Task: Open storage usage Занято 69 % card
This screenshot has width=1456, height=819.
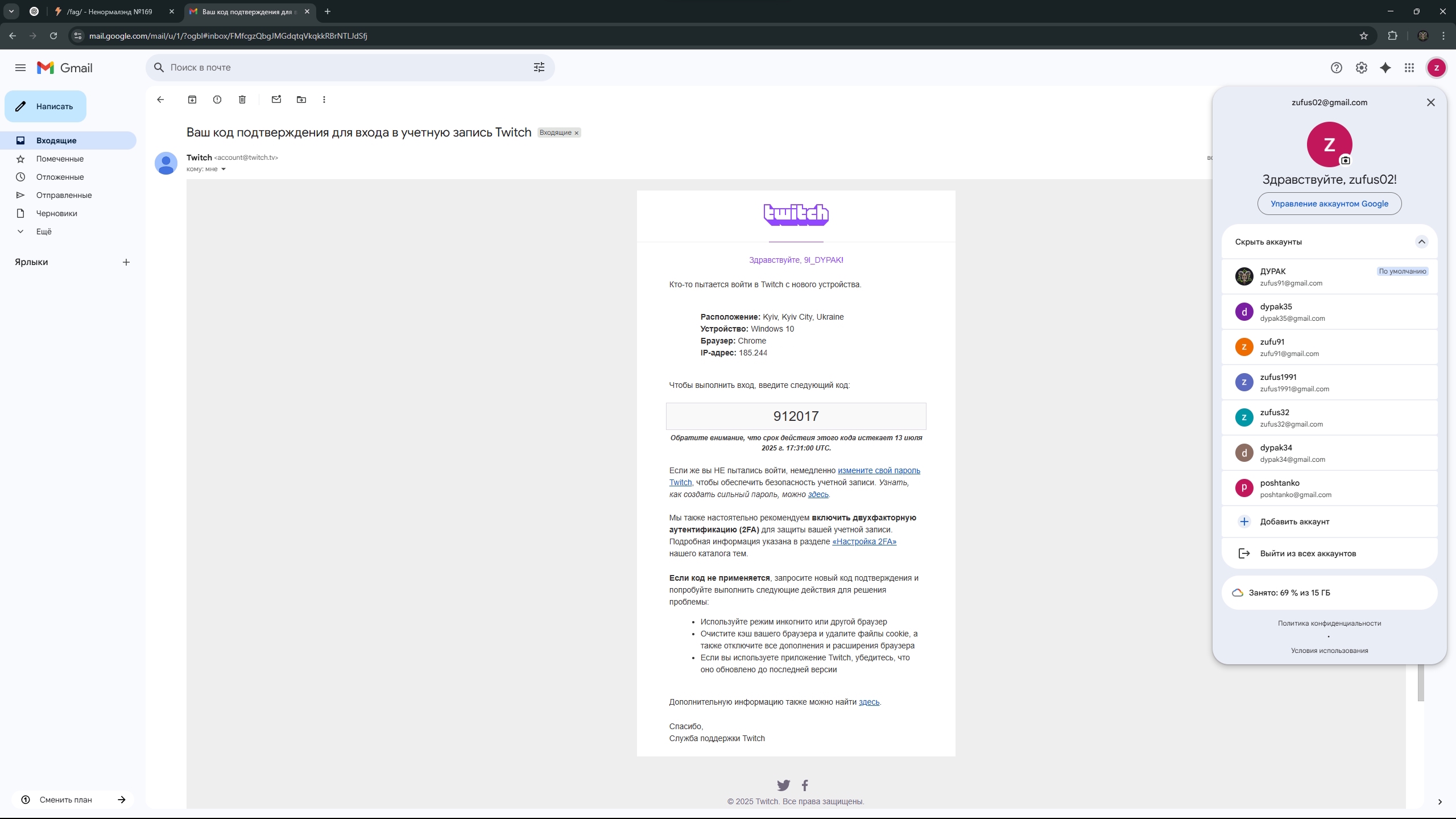Action: [x=1330, y=593]
